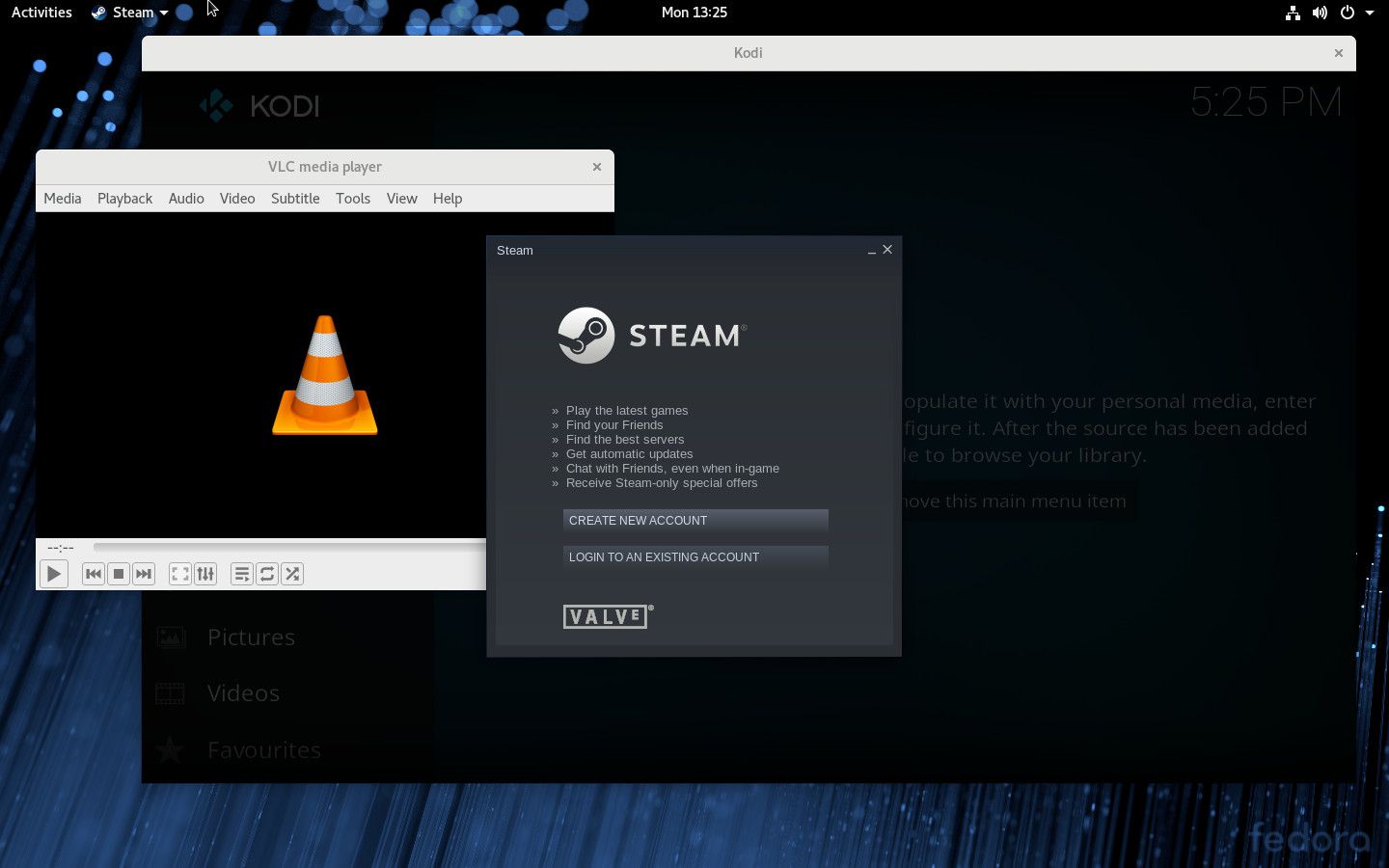This screenshot has width=1389, height=868.
Task: Skip to next track in VLC
Action: tap(144, 573)
